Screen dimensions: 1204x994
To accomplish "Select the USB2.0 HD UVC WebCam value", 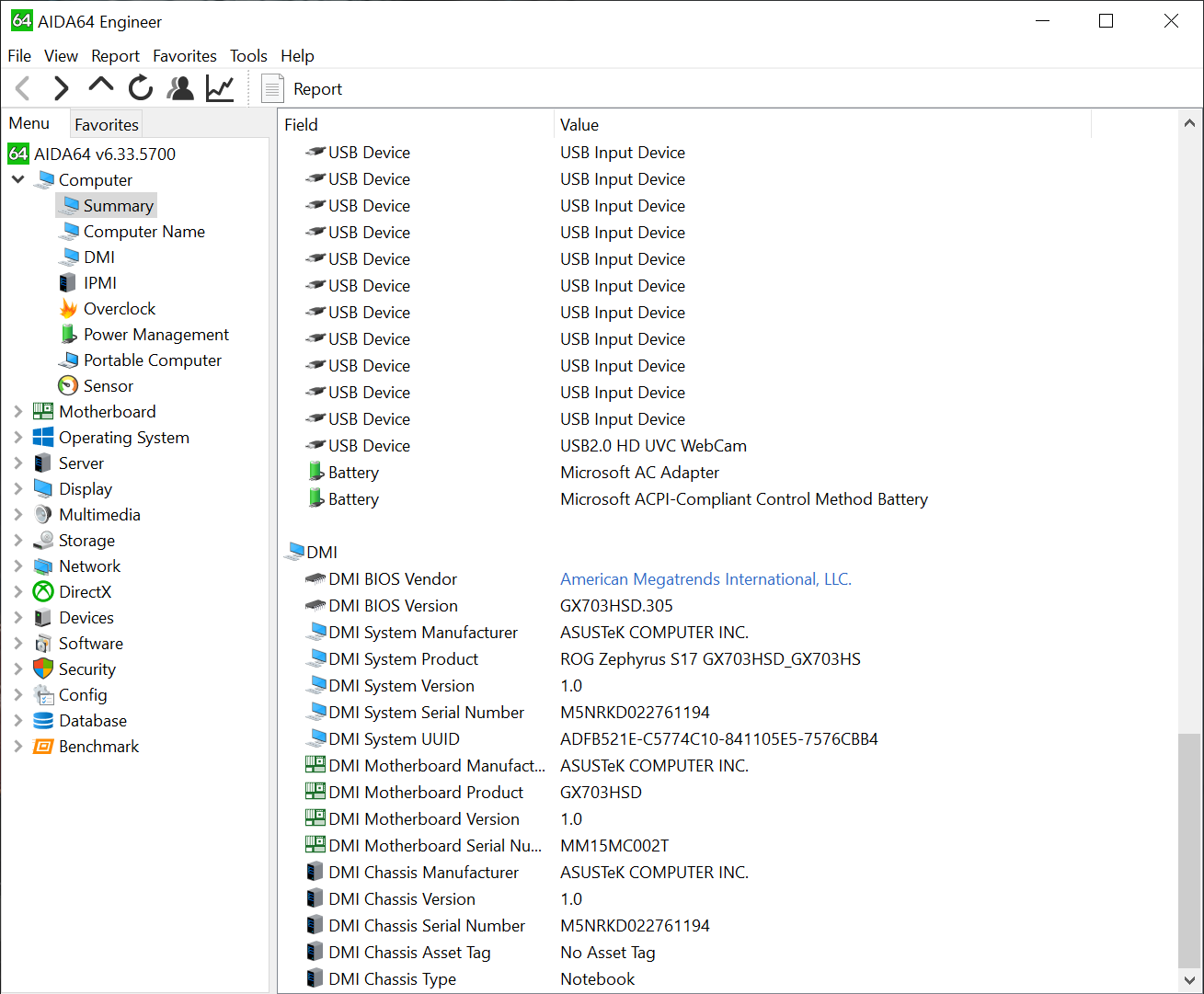I will click(x=653, y=446).
